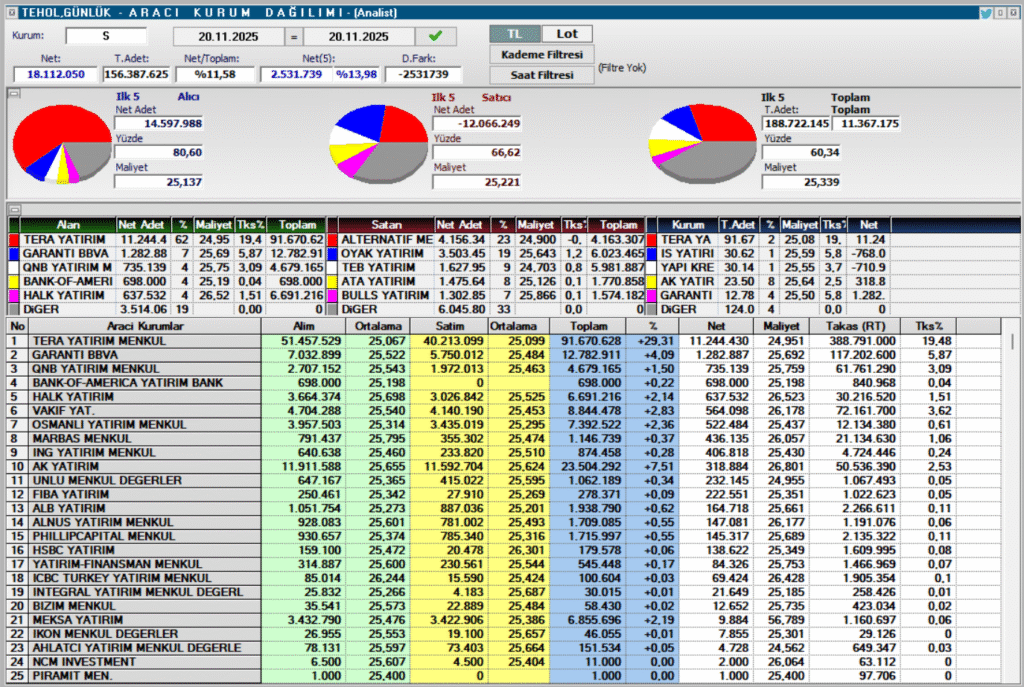Open Saat Filtresi
1024x687 pixels.
point(542,75)
